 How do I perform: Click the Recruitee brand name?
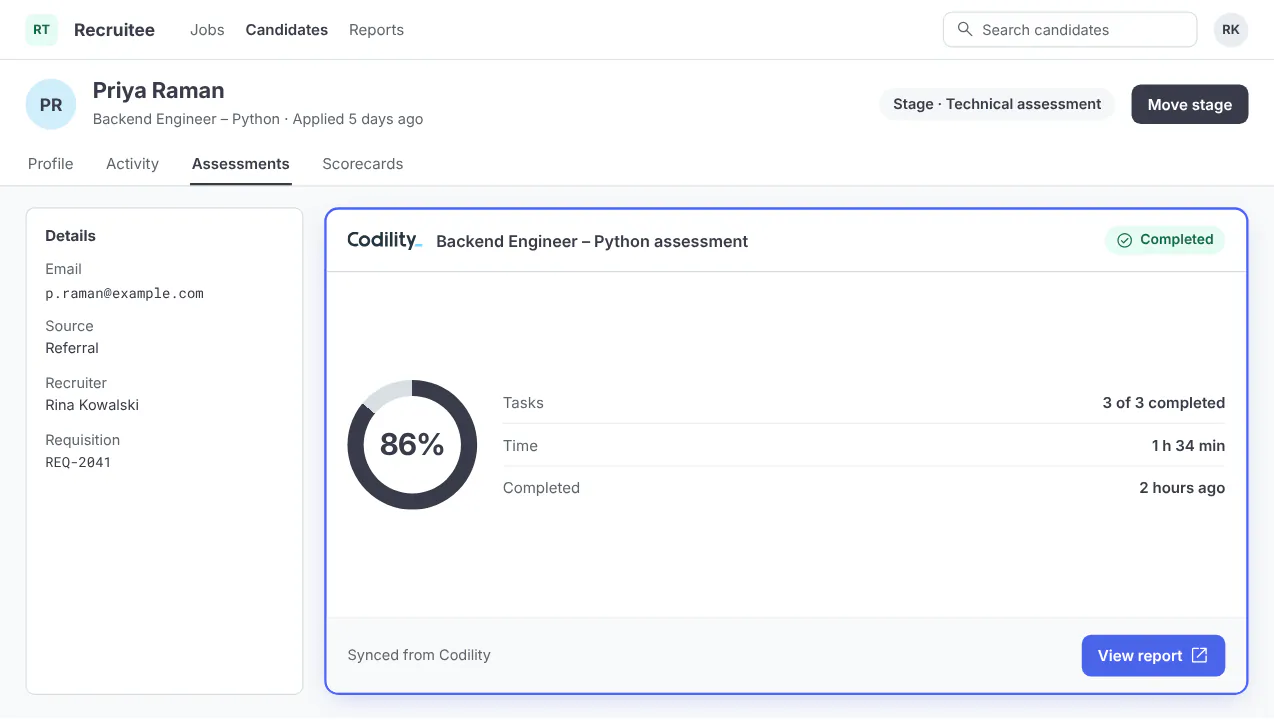click(x=114, y=30)
